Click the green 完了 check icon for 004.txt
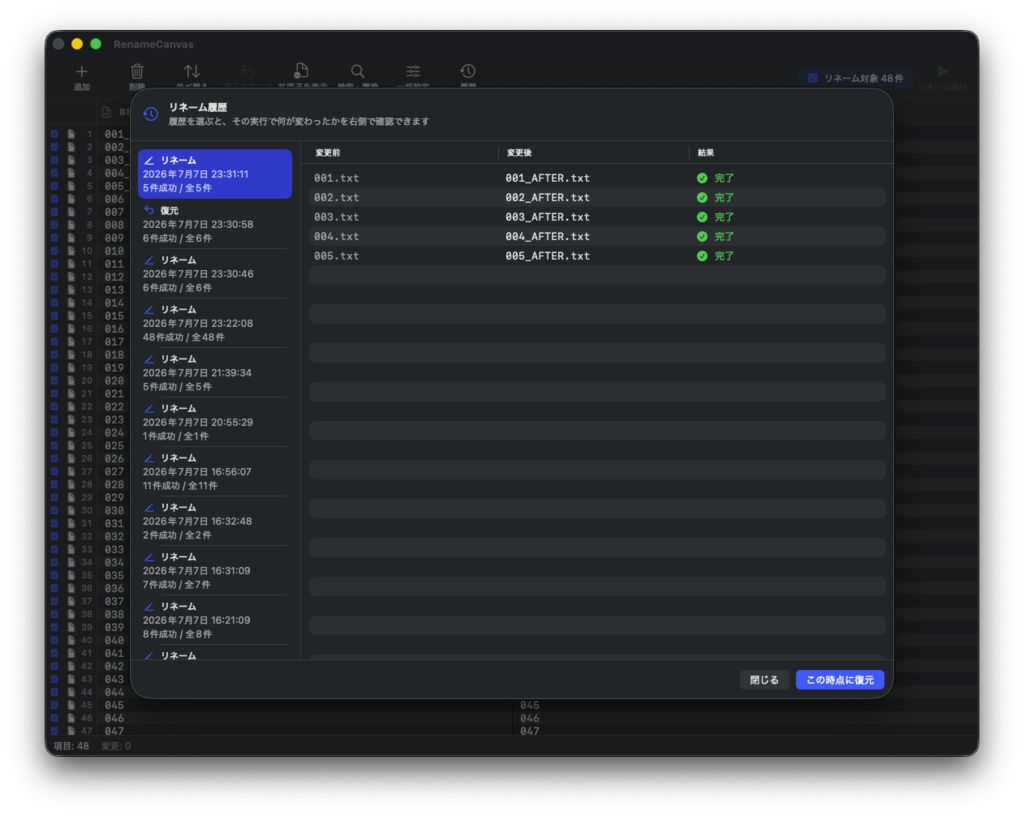 702,236
